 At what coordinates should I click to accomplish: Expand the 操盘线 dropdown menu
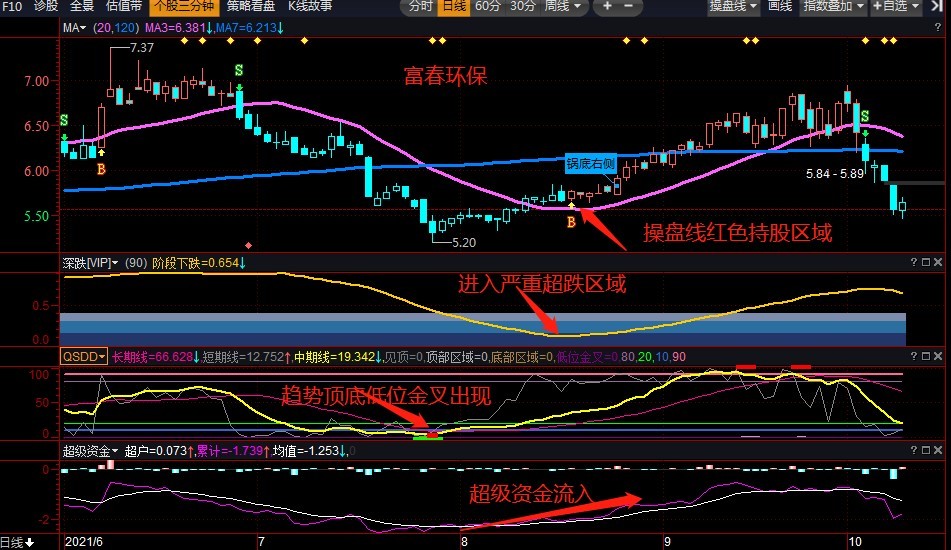coord(734,7)
